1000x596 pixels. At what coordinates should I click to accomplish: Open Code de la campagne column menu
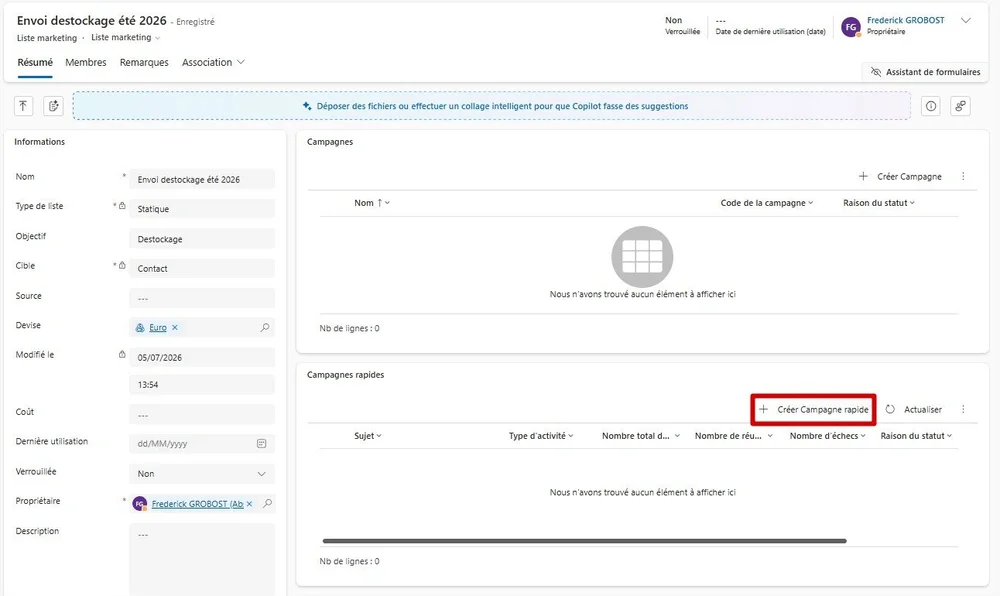click(x=767, y=203)
